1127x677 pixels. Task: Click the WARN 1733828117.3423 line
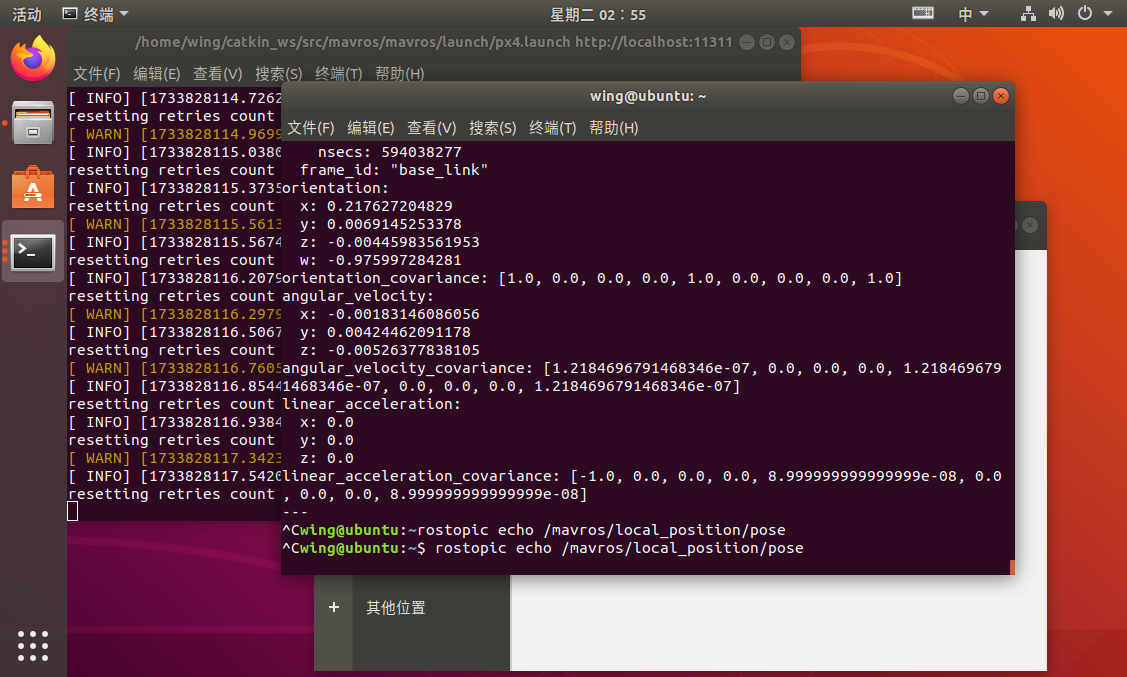click(175, 459)
